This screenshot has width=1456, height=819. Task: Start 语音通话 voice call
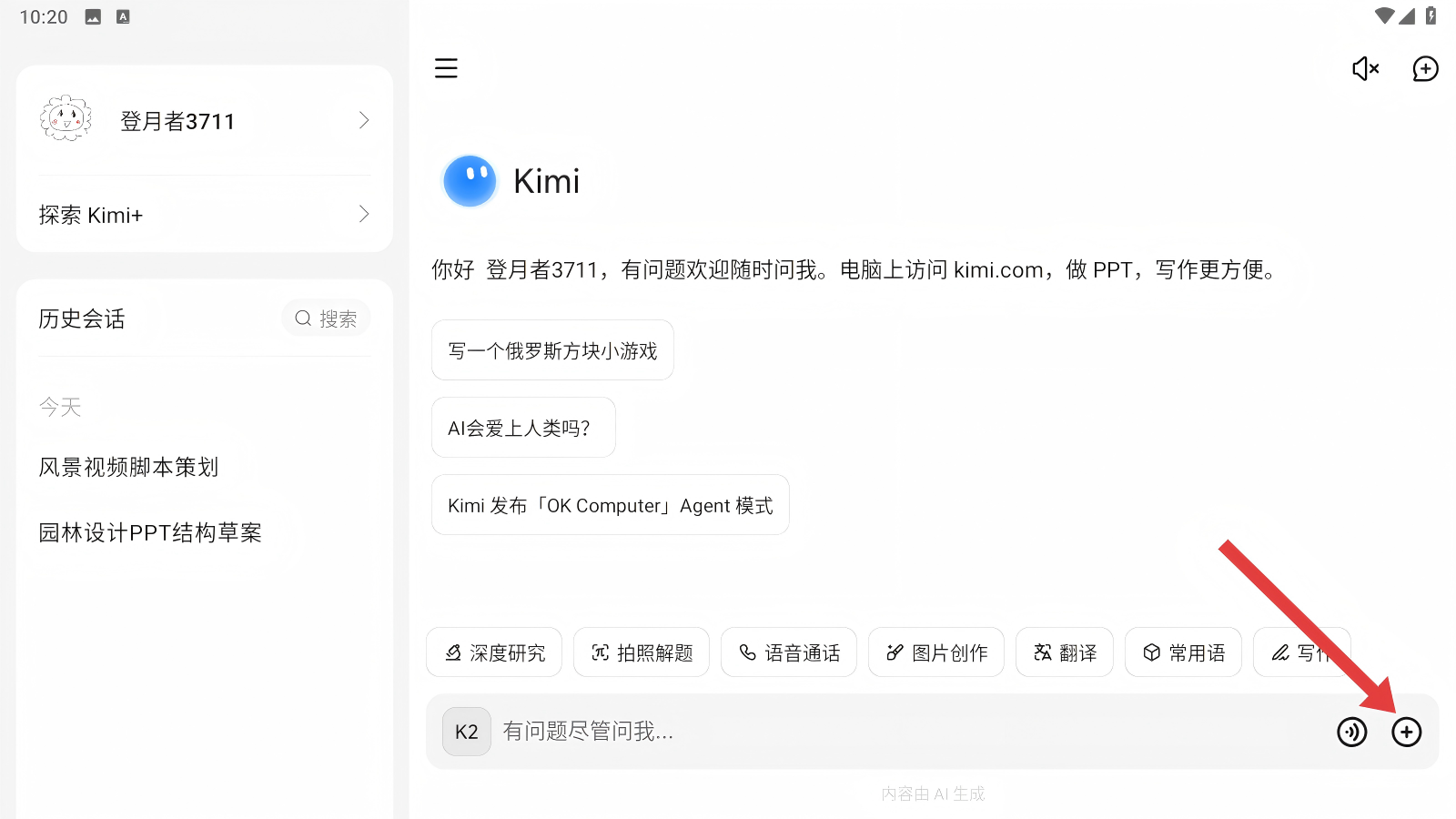coord(789,652)
